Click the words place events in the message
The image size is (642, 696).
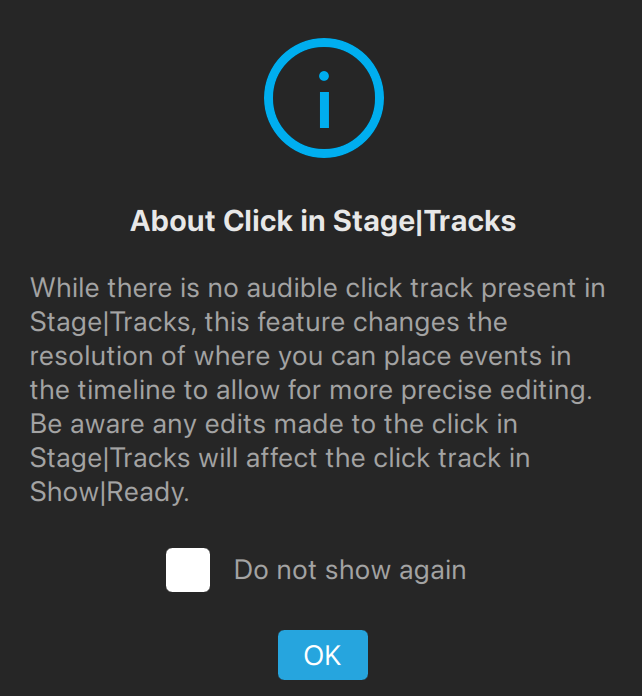click(x=462, y=356)
